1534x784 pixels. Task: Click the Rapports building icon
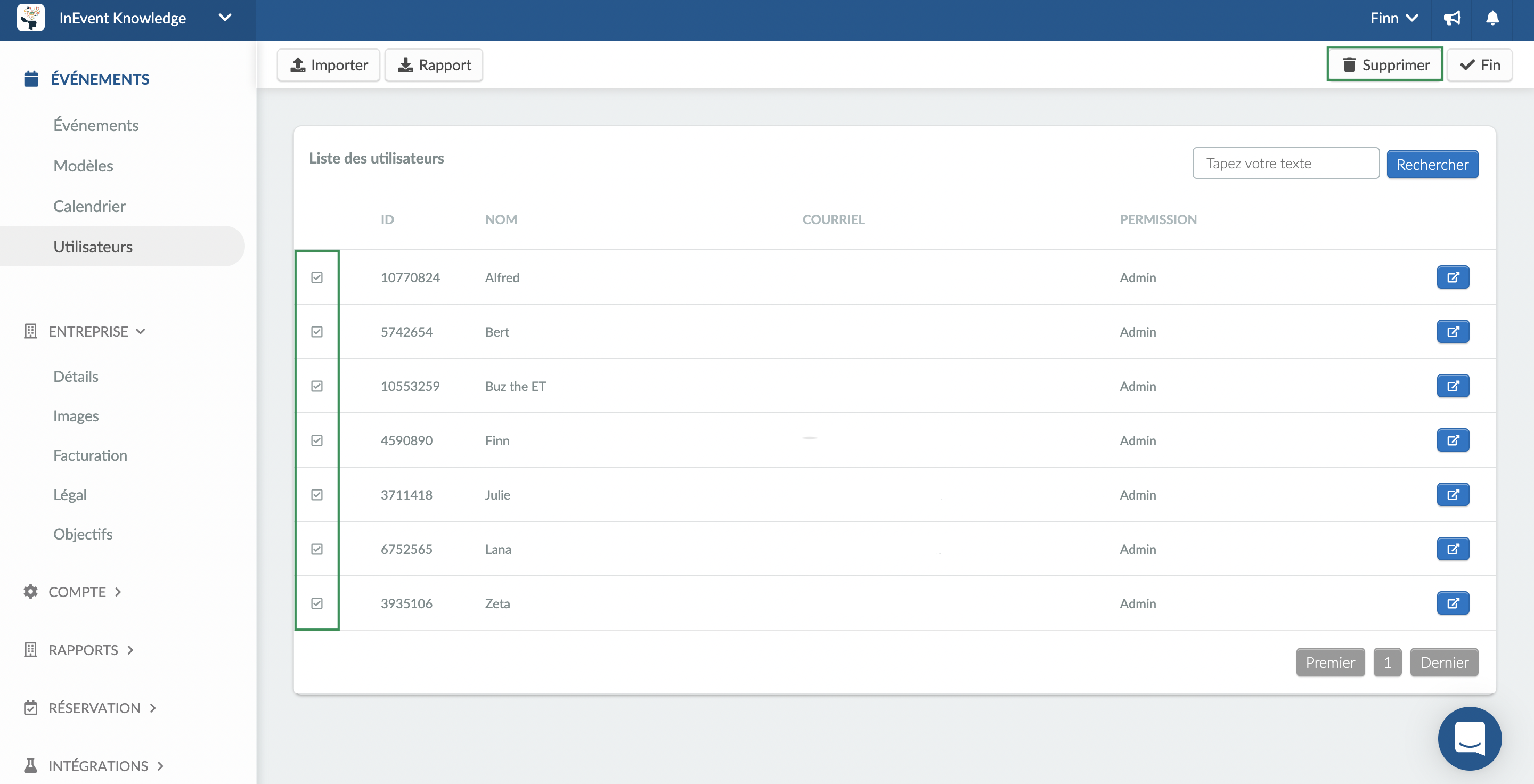[x=30, y=649]
